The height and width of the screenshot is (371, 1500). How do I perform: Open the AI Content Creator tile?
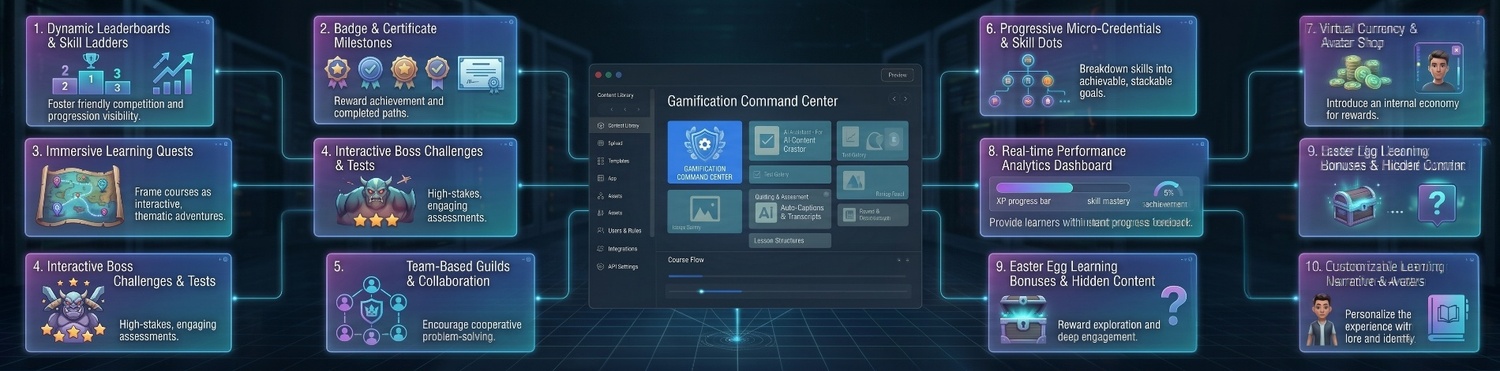(x=790, y=141)
